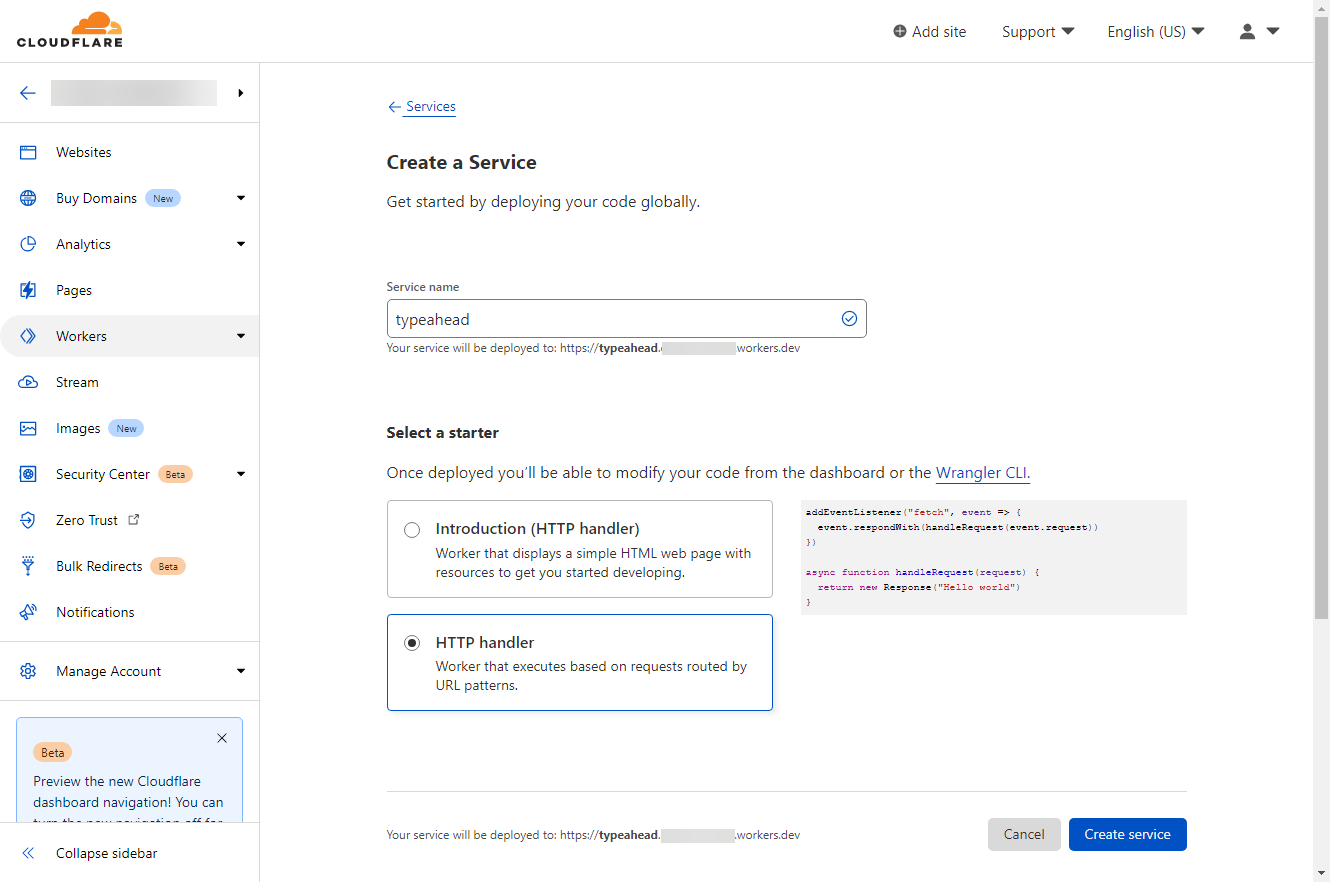
Task: Click the Stream cloud play icon
Action: click(x=28, y=382)
